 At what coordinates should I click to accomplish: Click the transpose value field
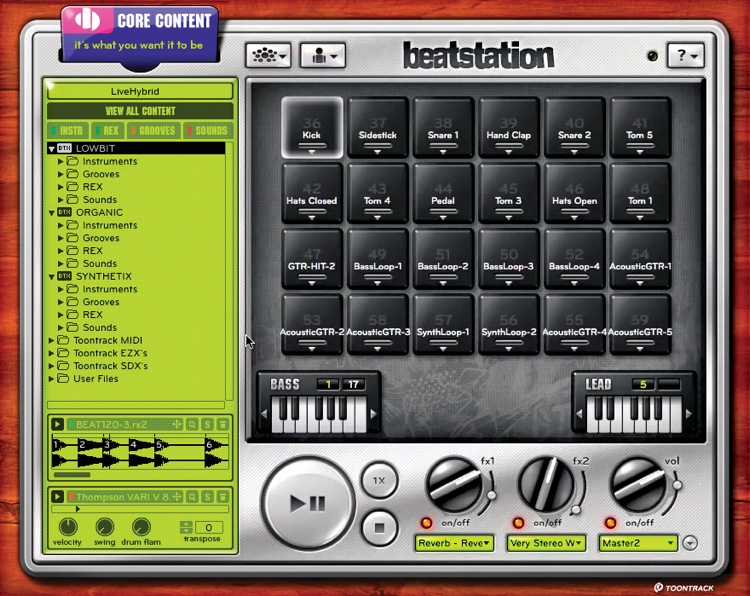[x=209, y=527]
